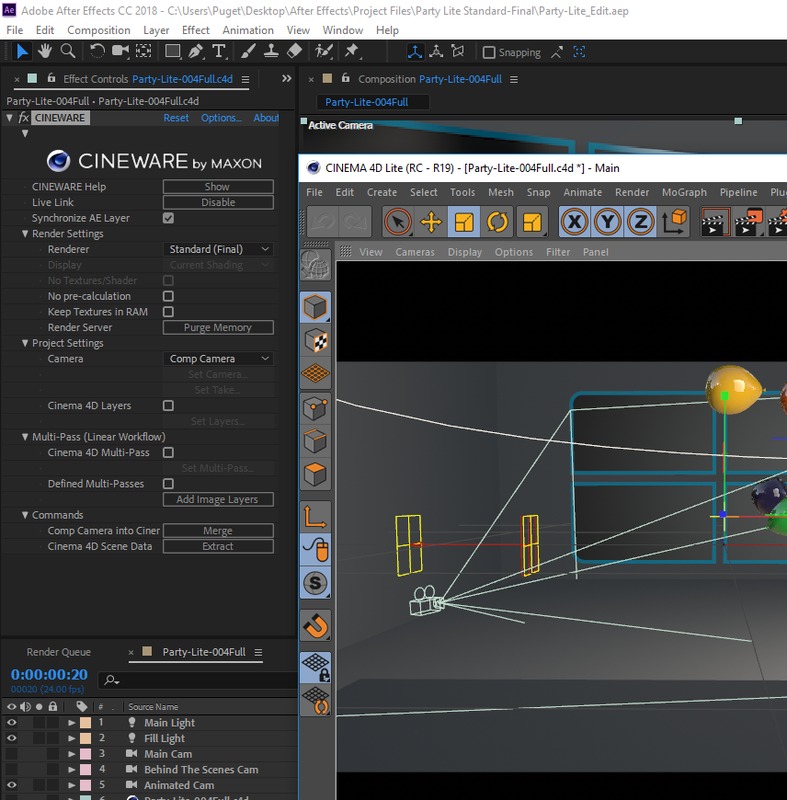The image size is (787, 800).
Task: Hide the Main Light layer
Action: (12, 723)
